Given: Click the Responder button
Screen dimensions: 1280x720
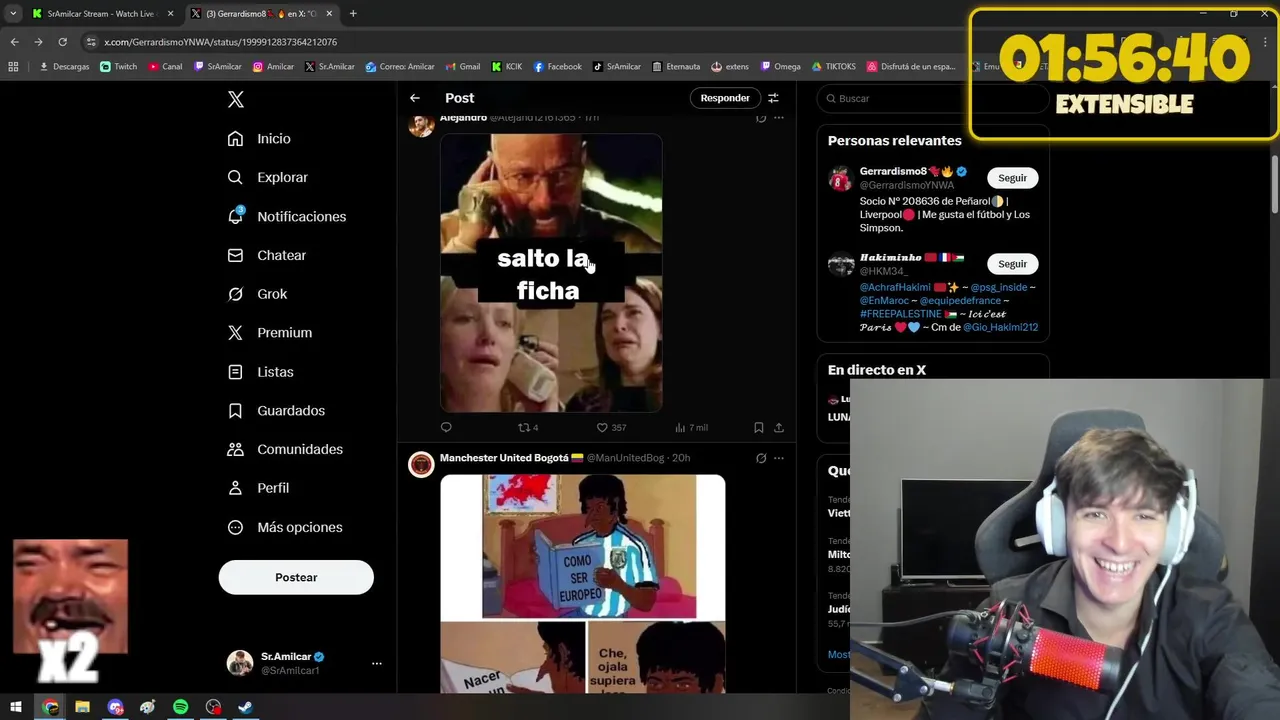Looking at the screenshot, I should coord(725,98).
